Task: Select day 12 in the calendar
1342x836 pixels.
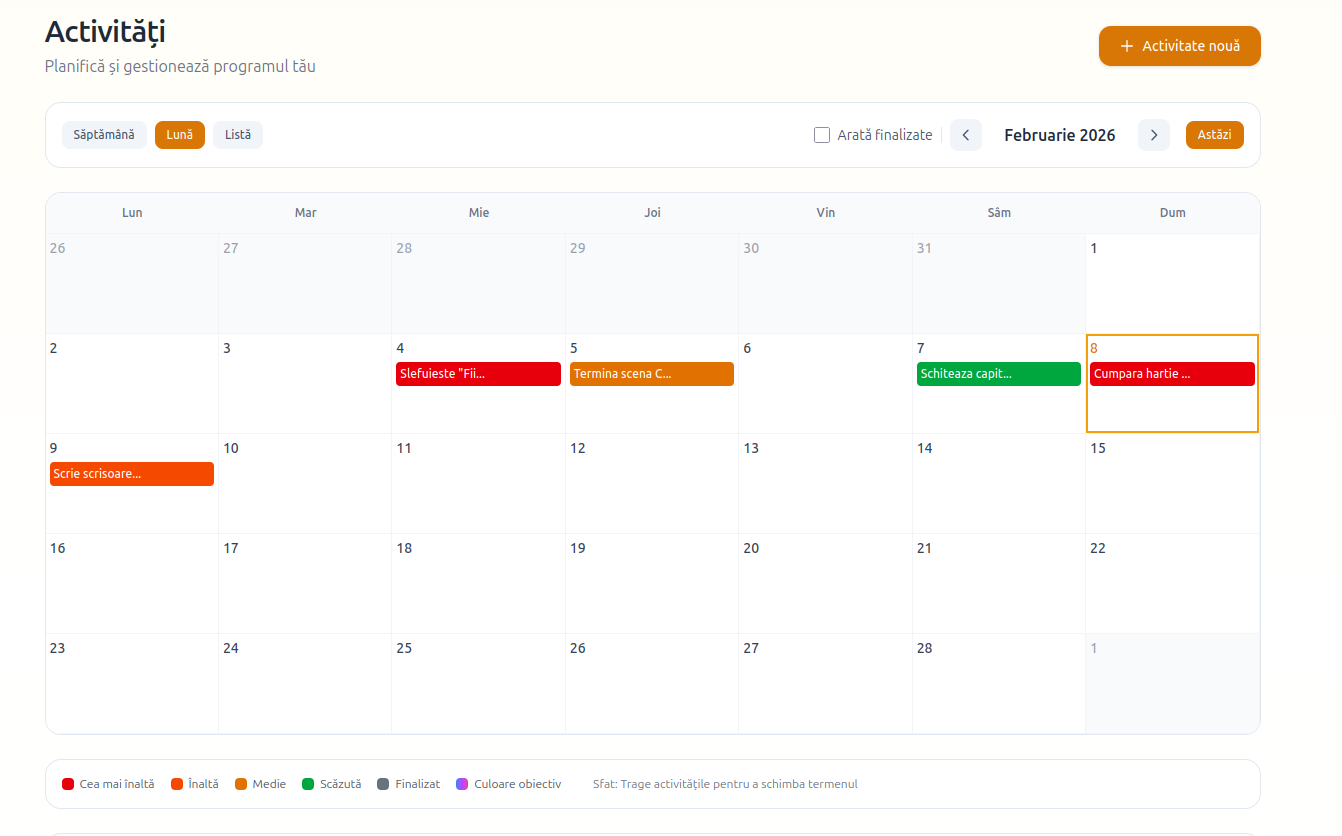Action: [652, 484]
